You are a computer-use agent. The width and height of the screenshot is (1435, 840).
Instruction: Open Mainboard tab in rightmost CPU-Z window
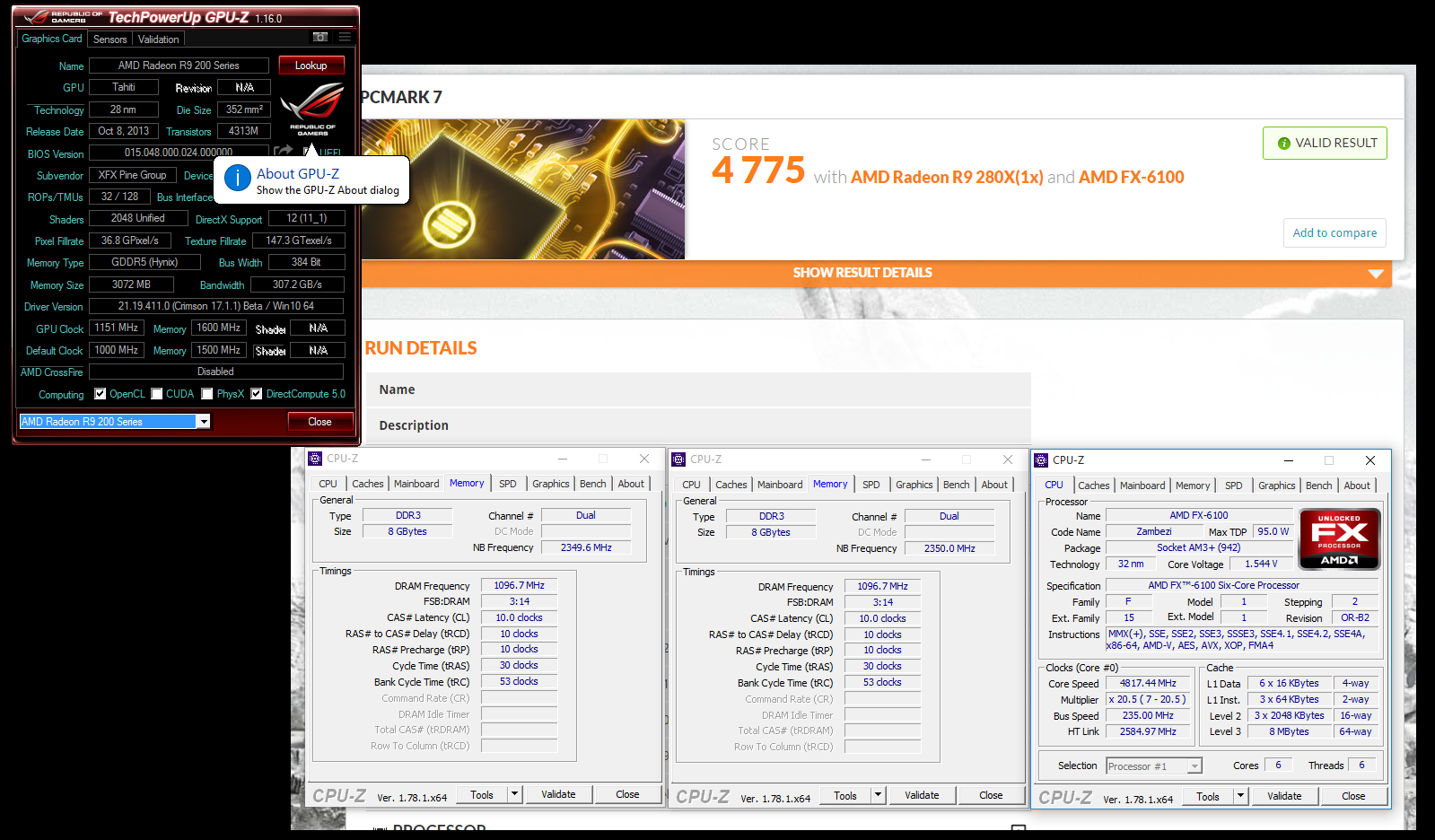point(1142,486)
